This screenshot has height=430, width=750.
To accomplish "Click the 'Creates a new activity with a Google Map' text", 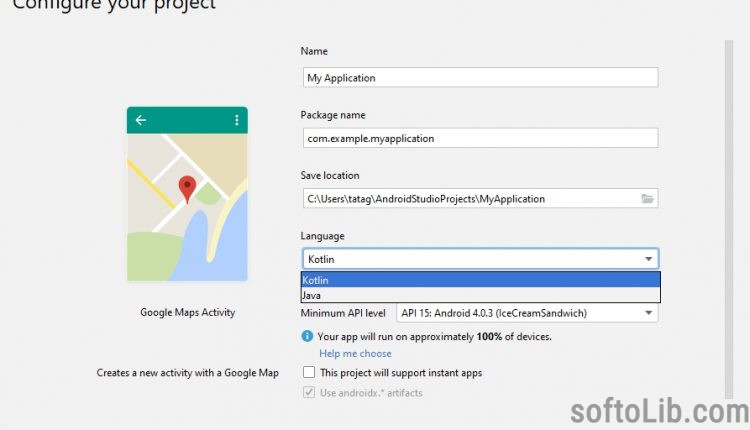I will 188,373.
